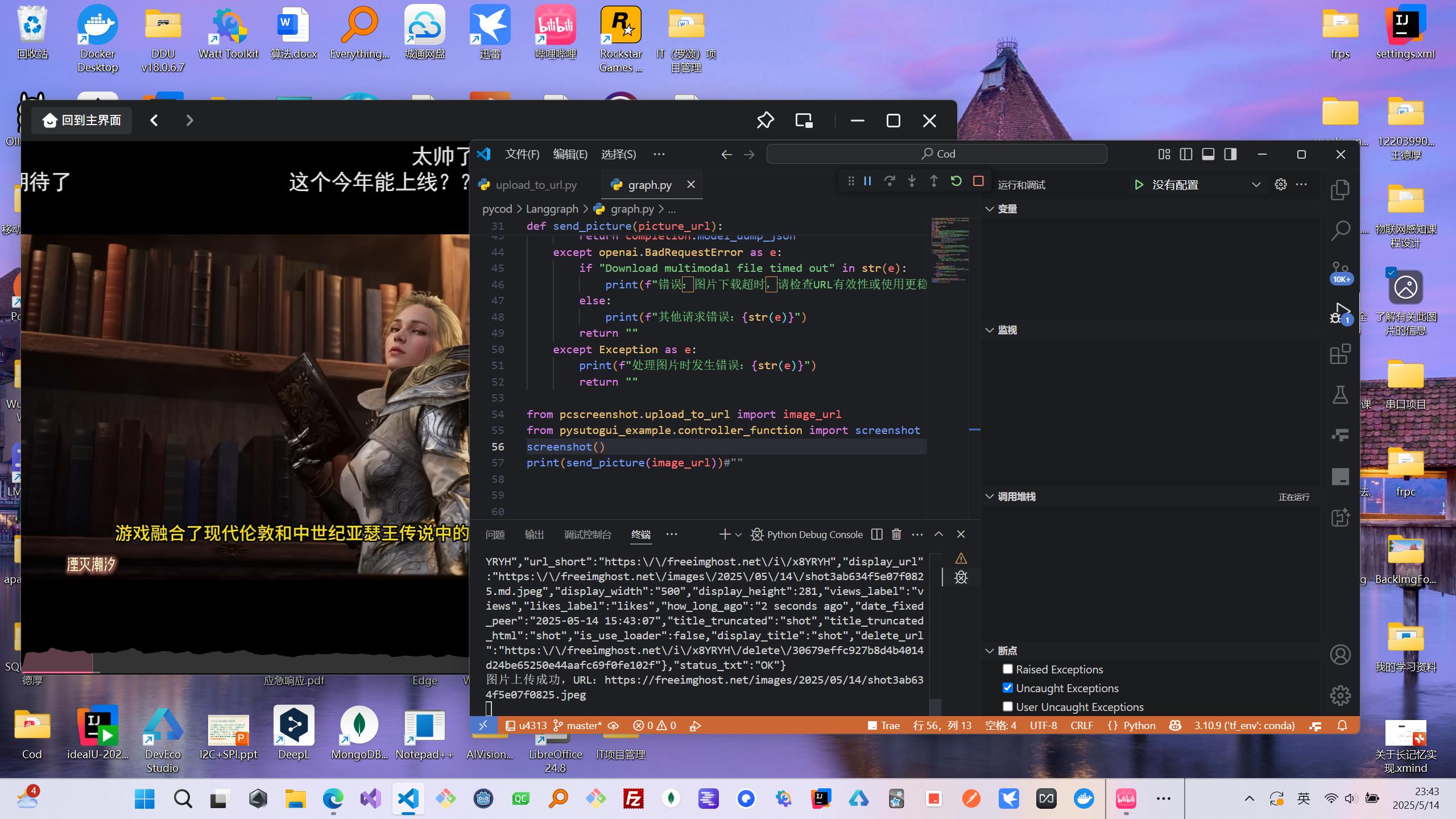
Task: Click the debug Step Into arrow
Action: click(912, 181)
